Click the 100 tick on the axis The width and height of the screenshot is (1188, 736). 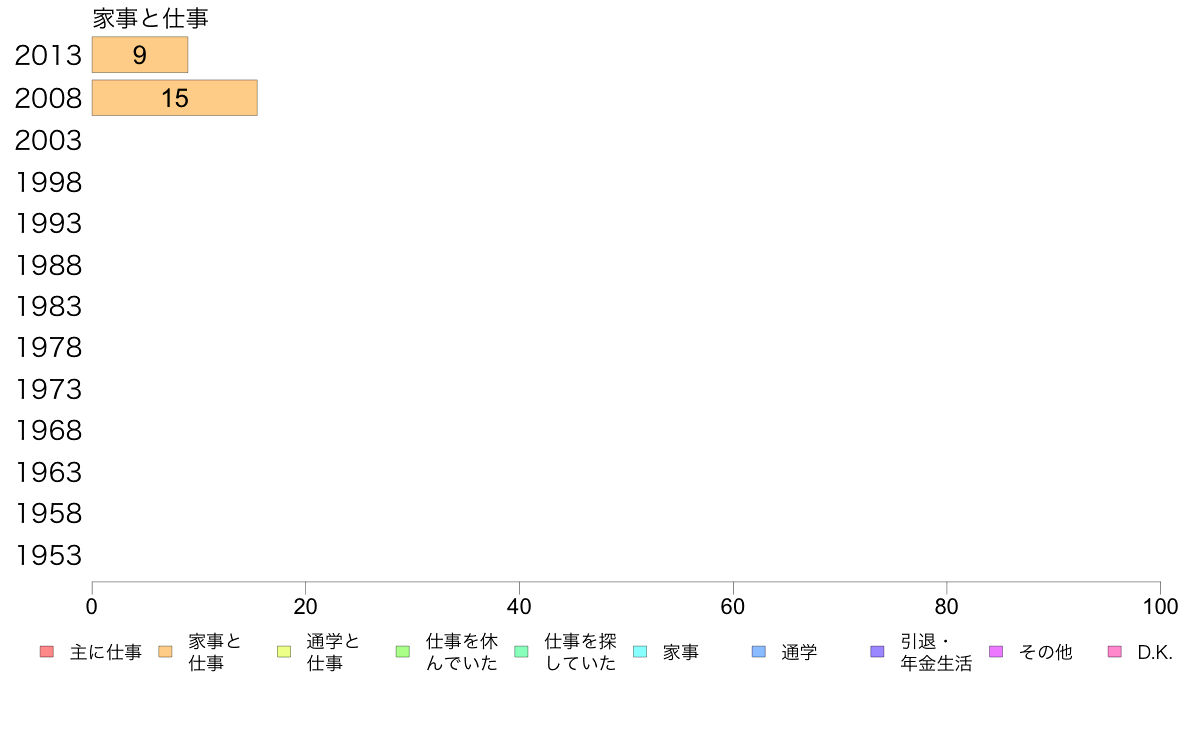coord(1161,606)
